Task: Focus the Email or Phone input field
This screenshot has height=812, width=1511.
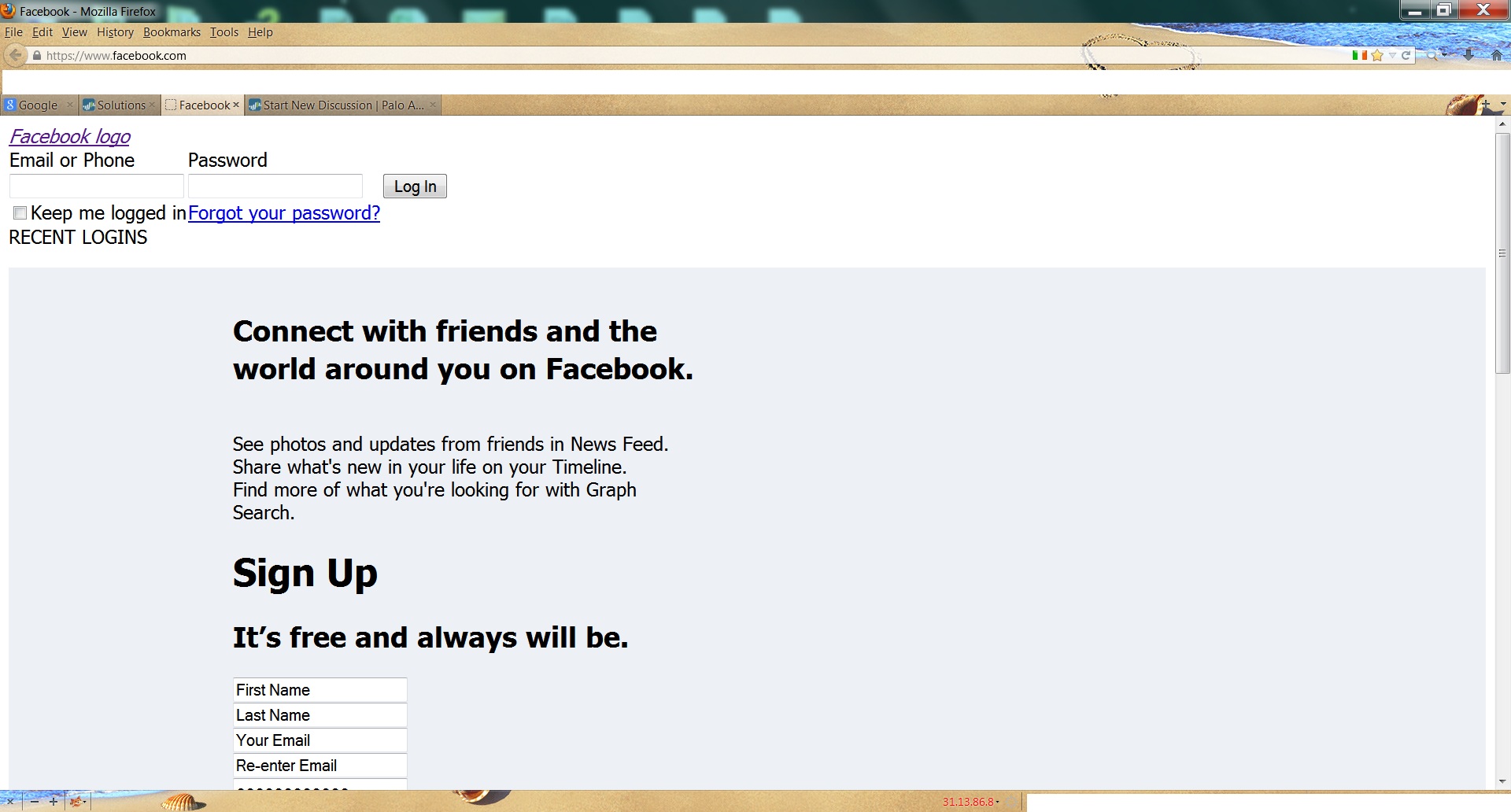Action: point(97,186)
